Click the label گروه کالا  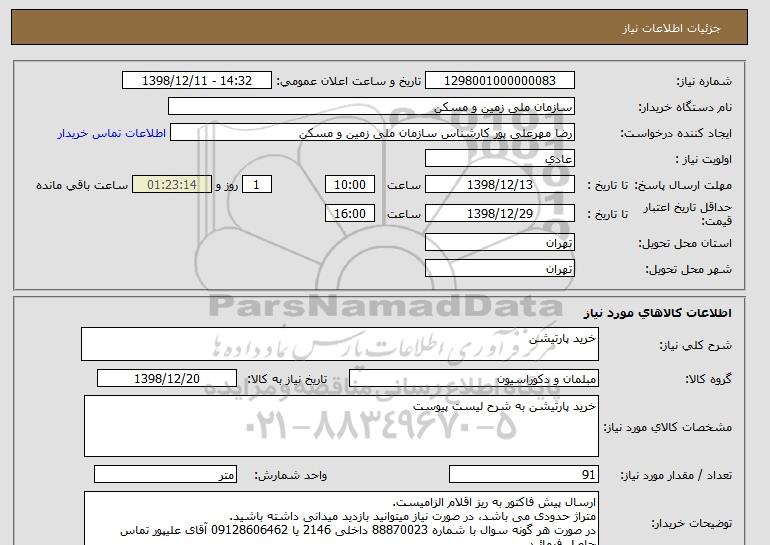click(x=709, y=379)
